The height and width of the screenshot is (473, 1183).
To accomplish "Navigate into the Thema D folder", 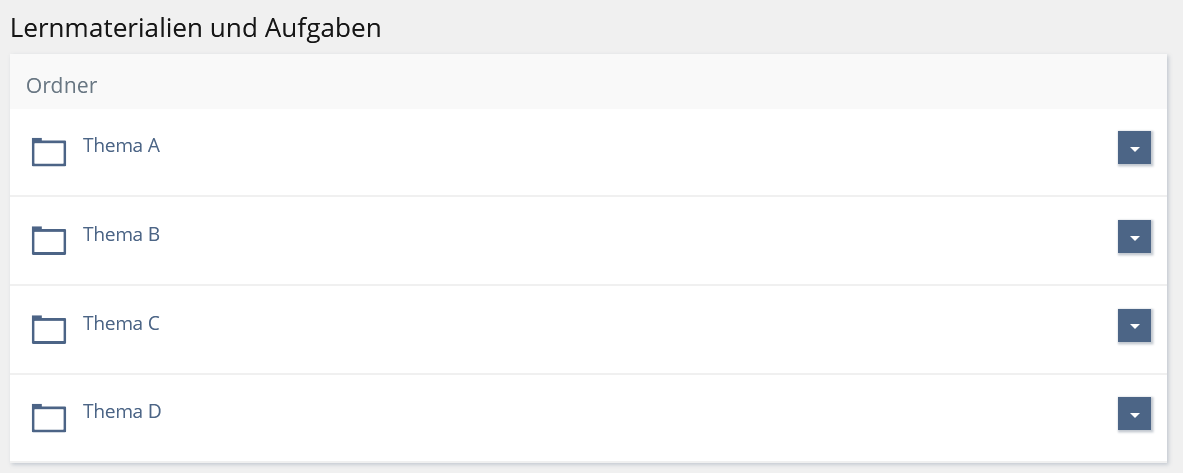I will [121, 412].
